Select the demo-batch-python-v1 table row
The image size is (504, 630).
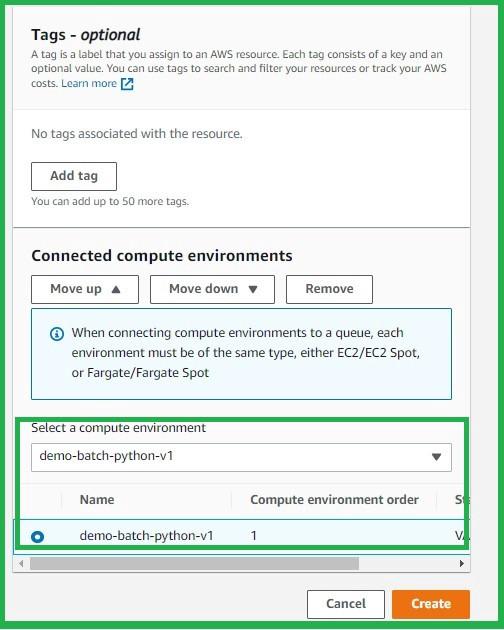[241, 536]
